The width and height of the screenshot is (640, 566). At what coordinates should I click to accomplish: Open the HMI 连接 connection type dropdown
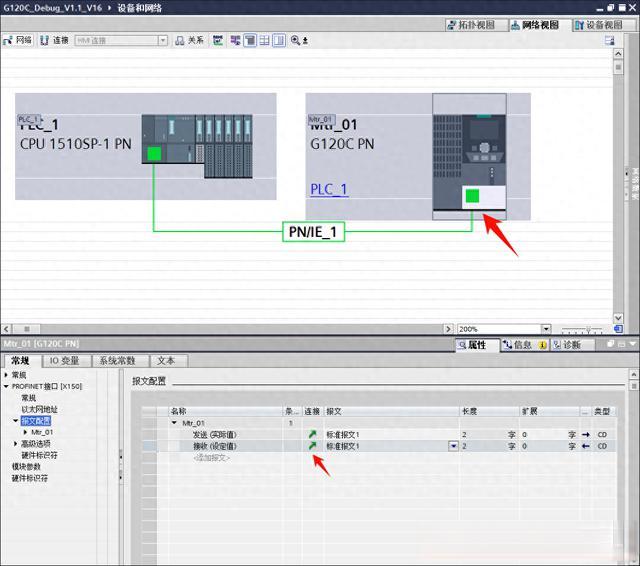(162, 40)
